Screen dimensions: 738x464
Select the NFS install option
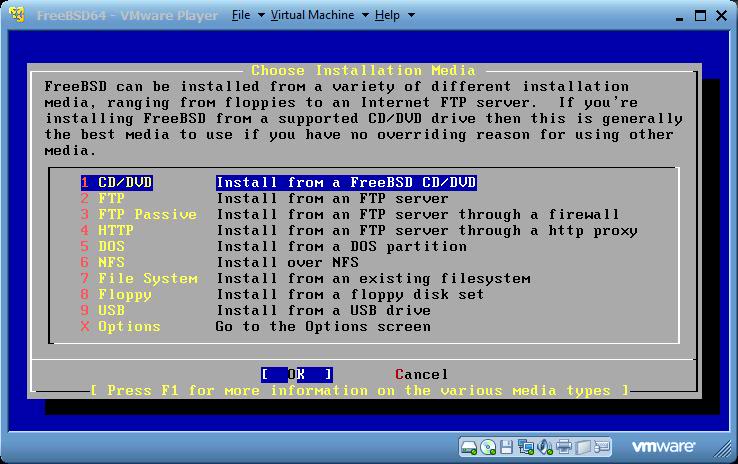(x=103, y=263)
